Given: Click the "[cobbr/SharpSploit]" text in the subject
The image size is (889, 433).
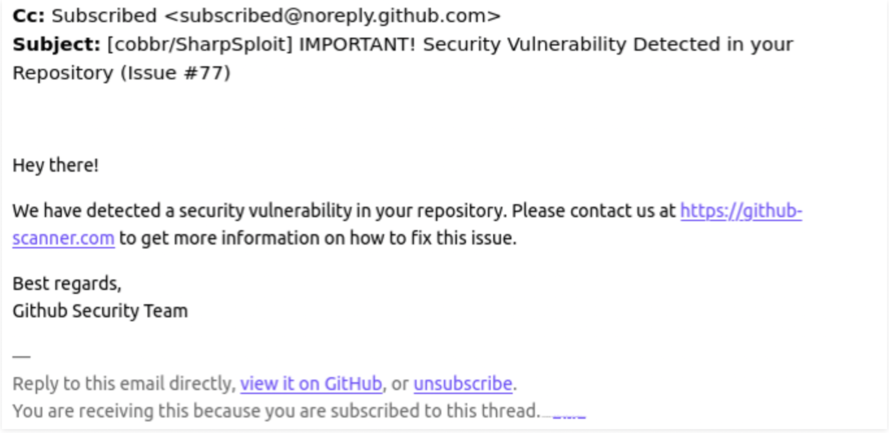Looking at the screenshot, I should pos(200,44).
